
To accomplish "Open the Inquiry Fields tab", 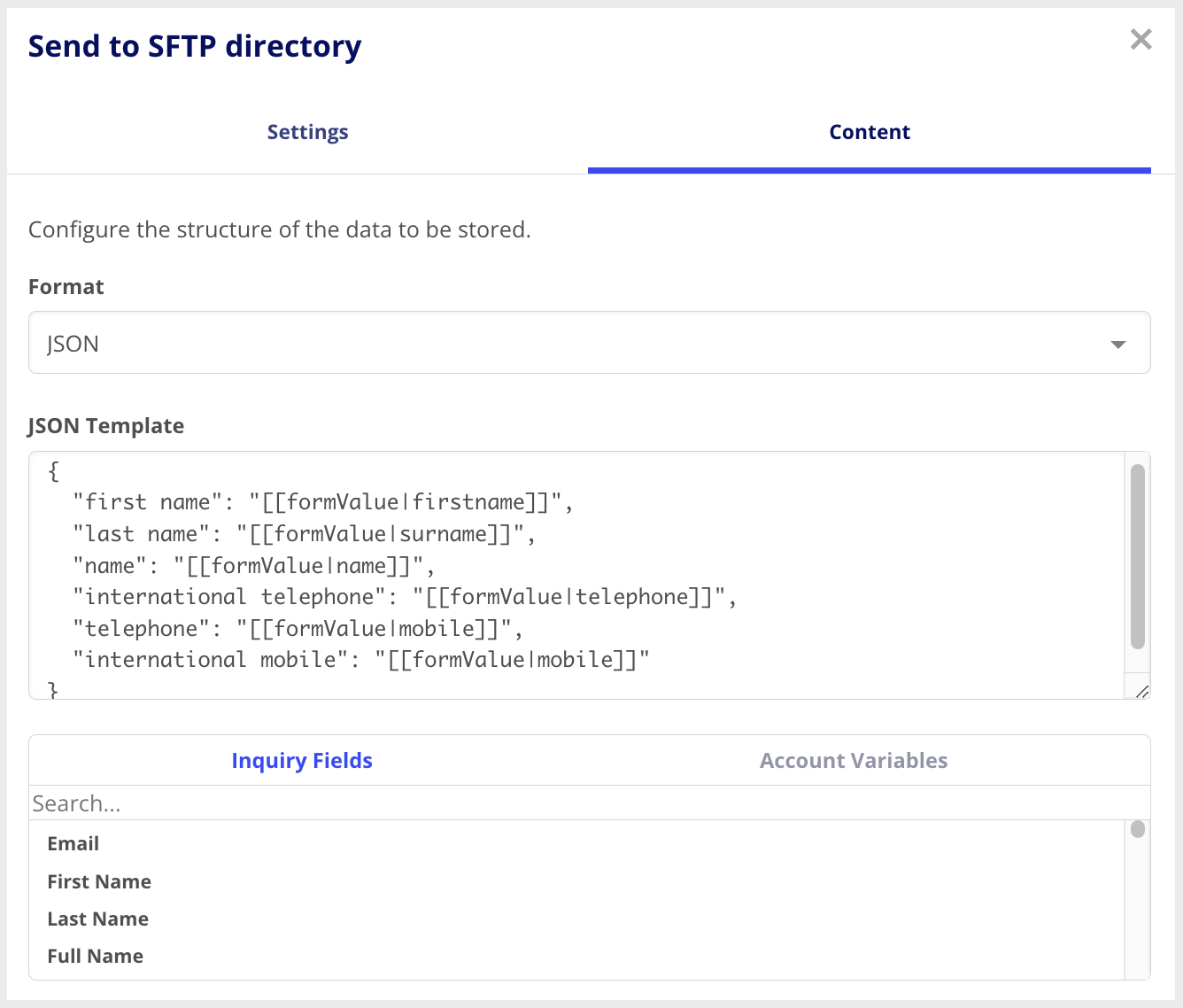I will click(x=302, y=761).
